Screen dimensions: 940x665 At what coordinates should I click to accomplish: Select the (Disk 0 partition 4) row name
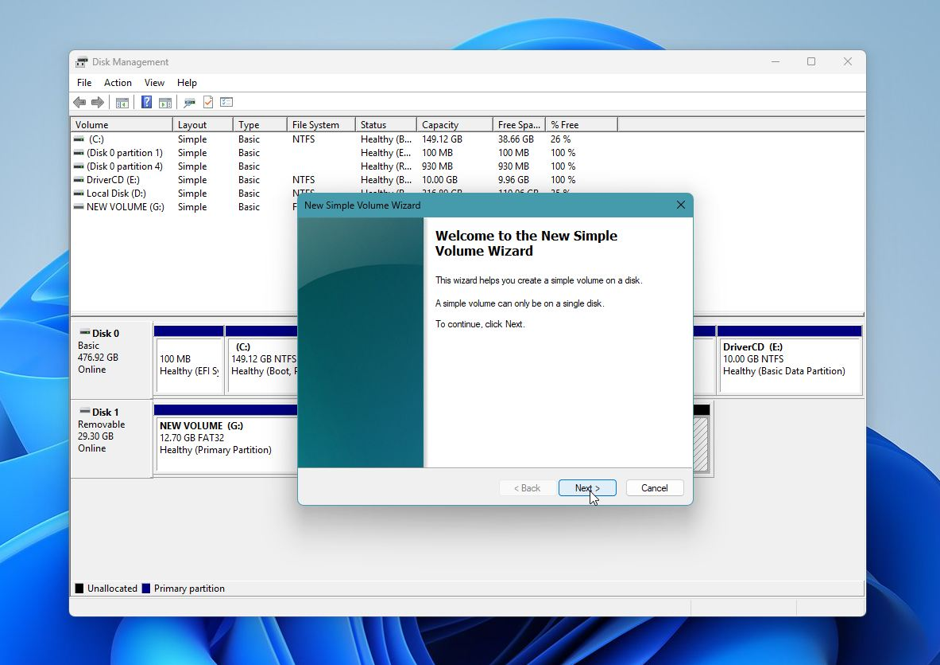[125, 166]
